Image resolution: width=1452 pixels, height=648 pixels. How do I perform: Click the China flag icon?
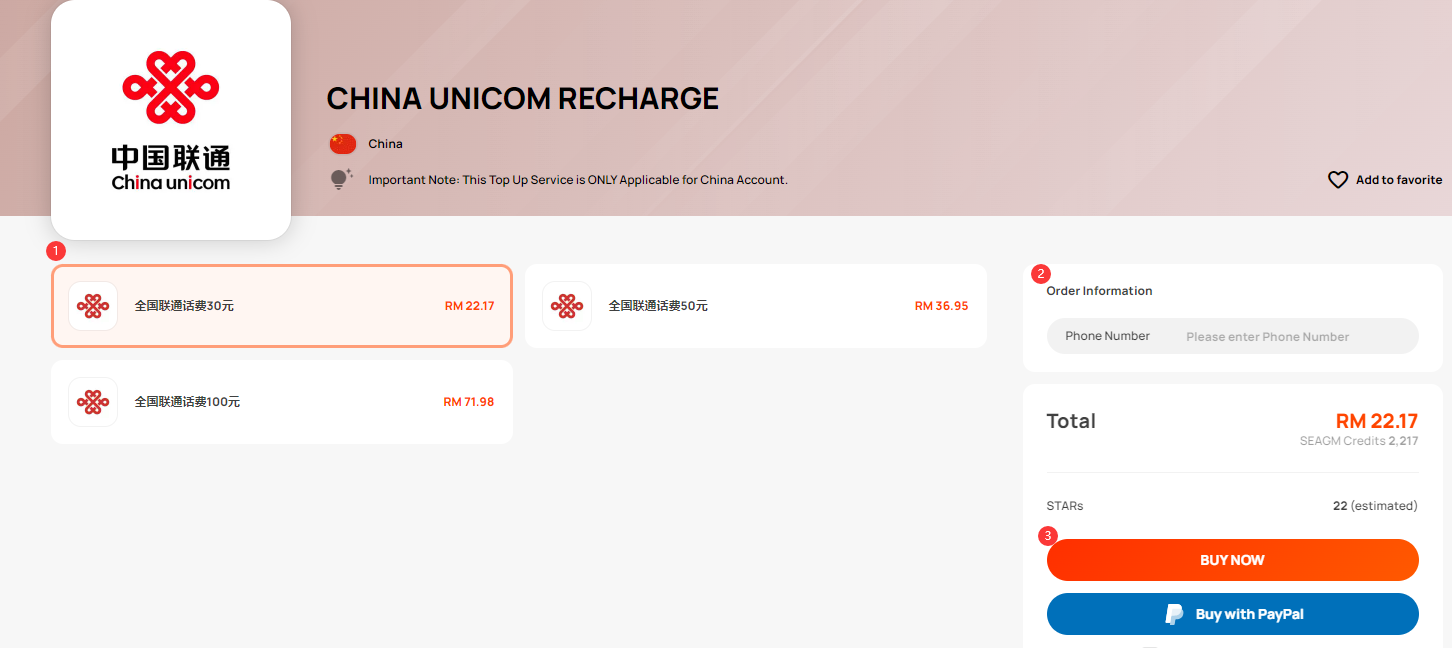[x=343, y=144]
